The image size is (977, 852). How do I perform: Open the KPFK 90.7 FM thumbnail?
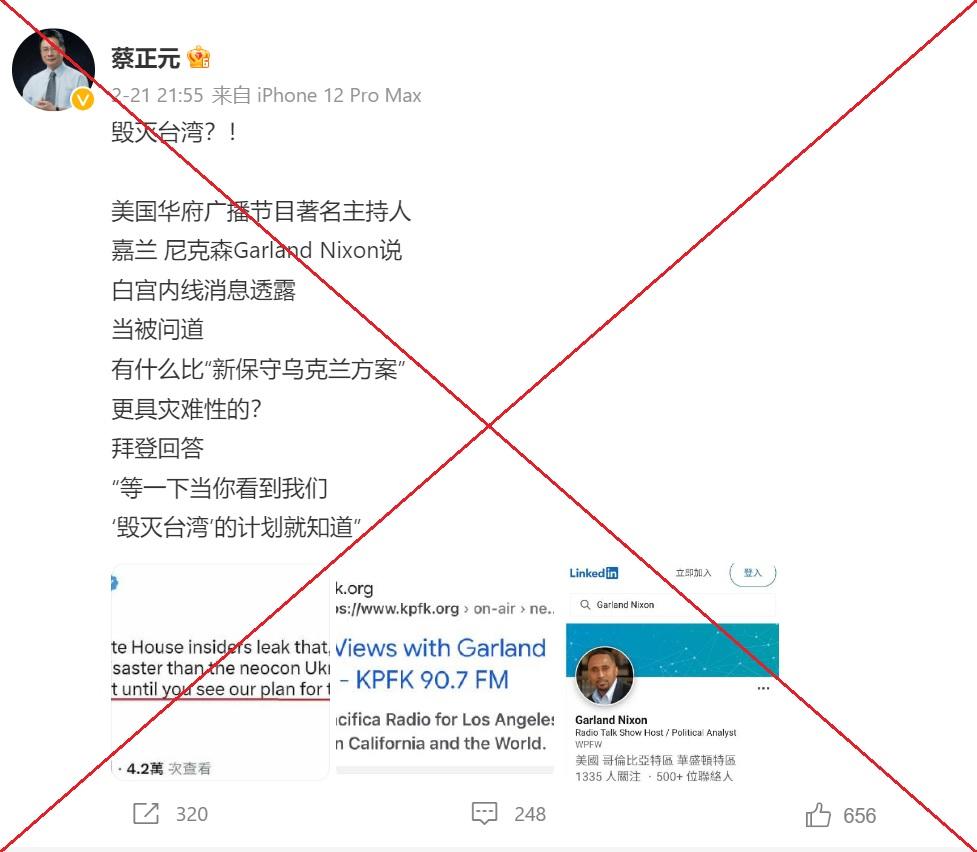[445, 672]
